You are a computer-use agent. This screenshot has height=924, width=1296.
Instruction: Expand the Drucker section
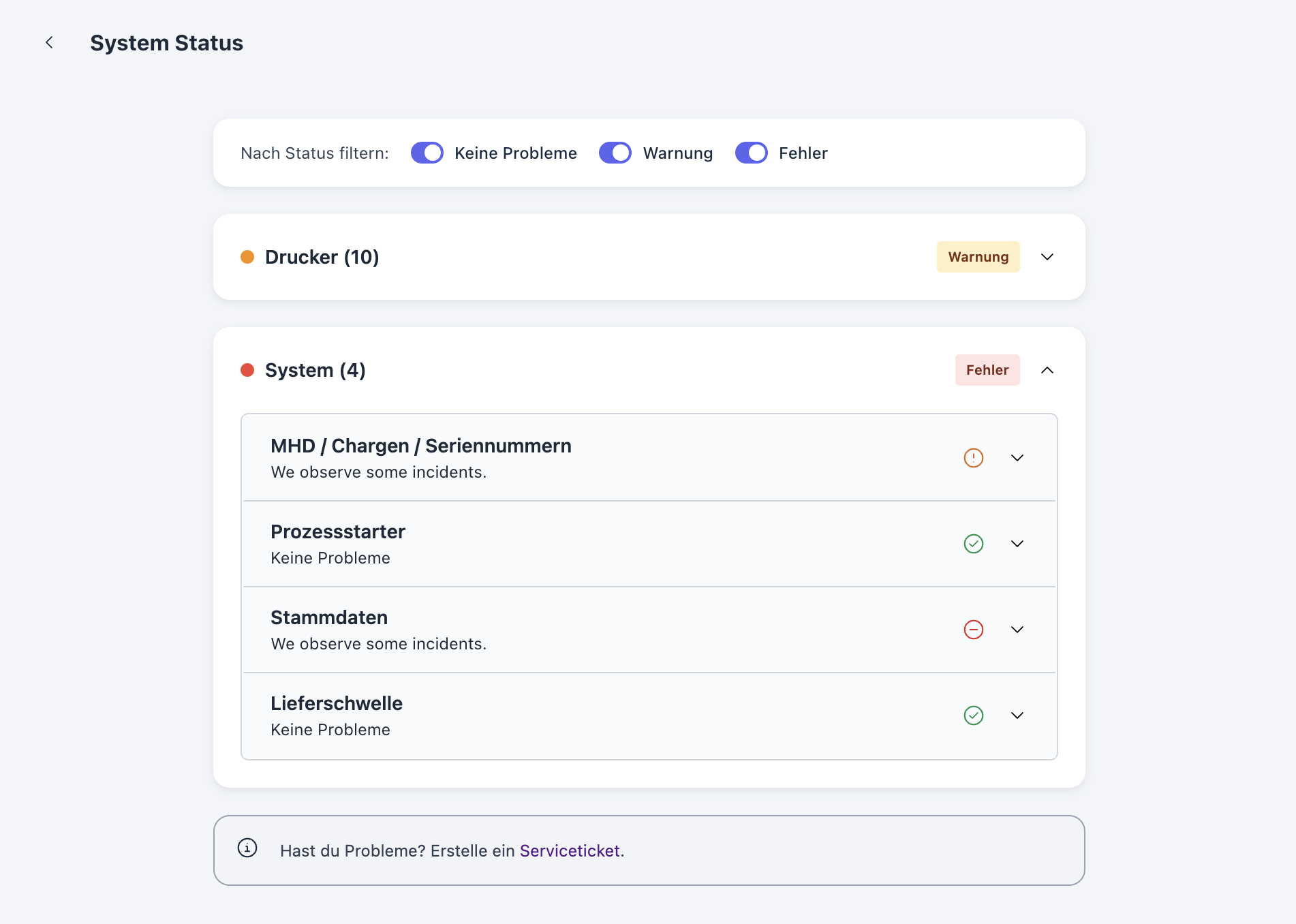click(1047, 257)
